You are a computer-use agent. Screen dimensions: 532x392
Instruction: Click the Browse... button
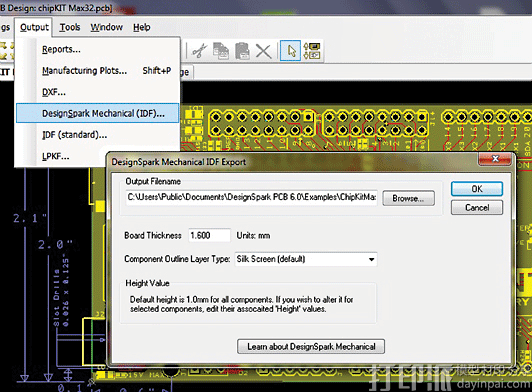click(408, 198)
